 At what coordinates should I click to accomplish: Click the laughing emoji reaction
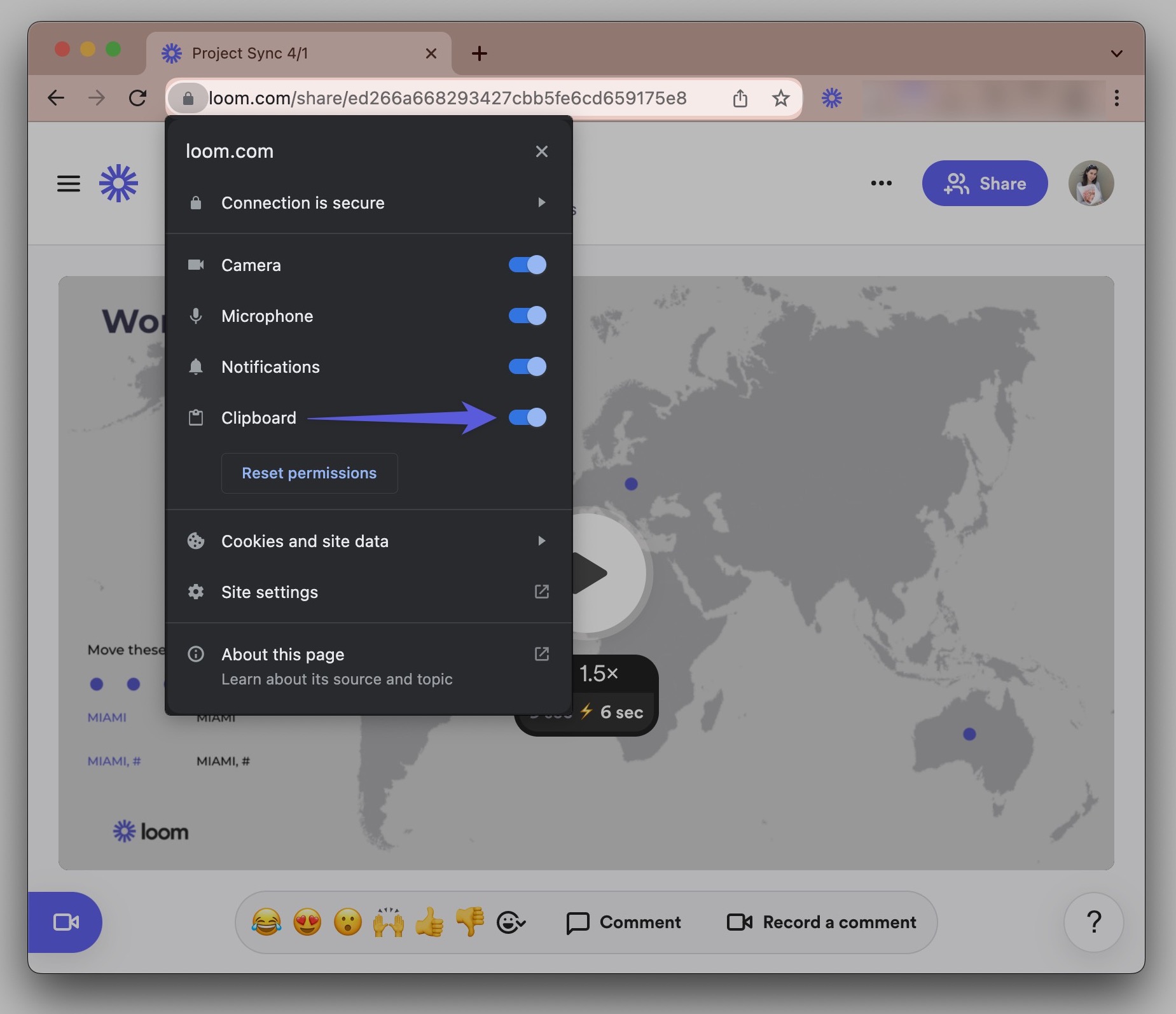click(x=266, y=922)
